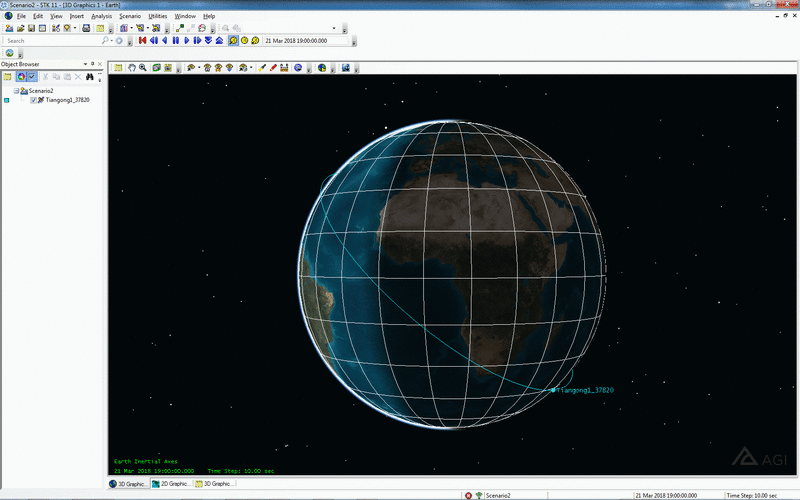Click the yellow properties icon in Object Browser
This screenshot has height=500, width=800.
[8, 77]
